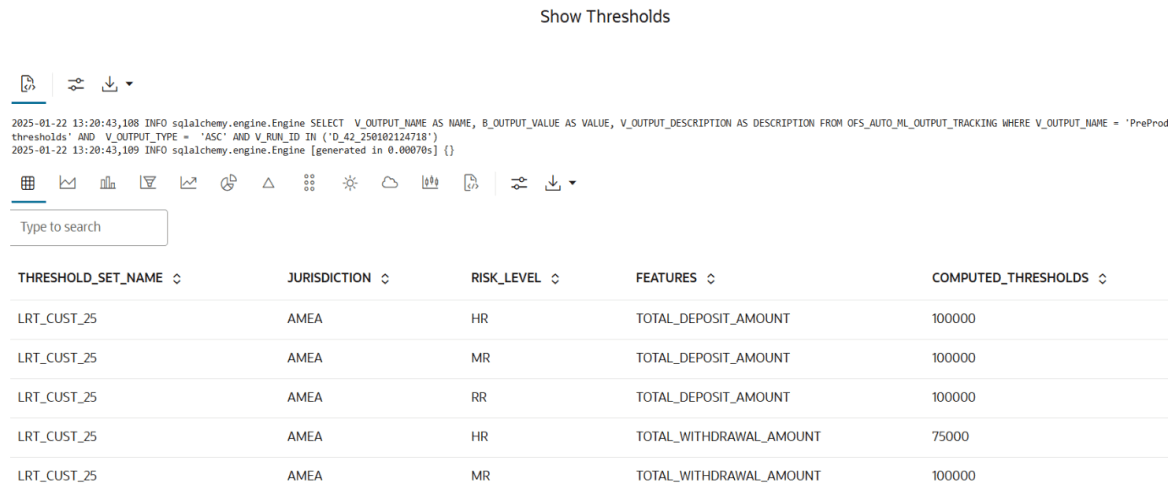The image size is (1173, 498).
Task: Click TOTAL_WITHDRAWAL_AMOUNT in the MR row
Action: click(729, 476)
